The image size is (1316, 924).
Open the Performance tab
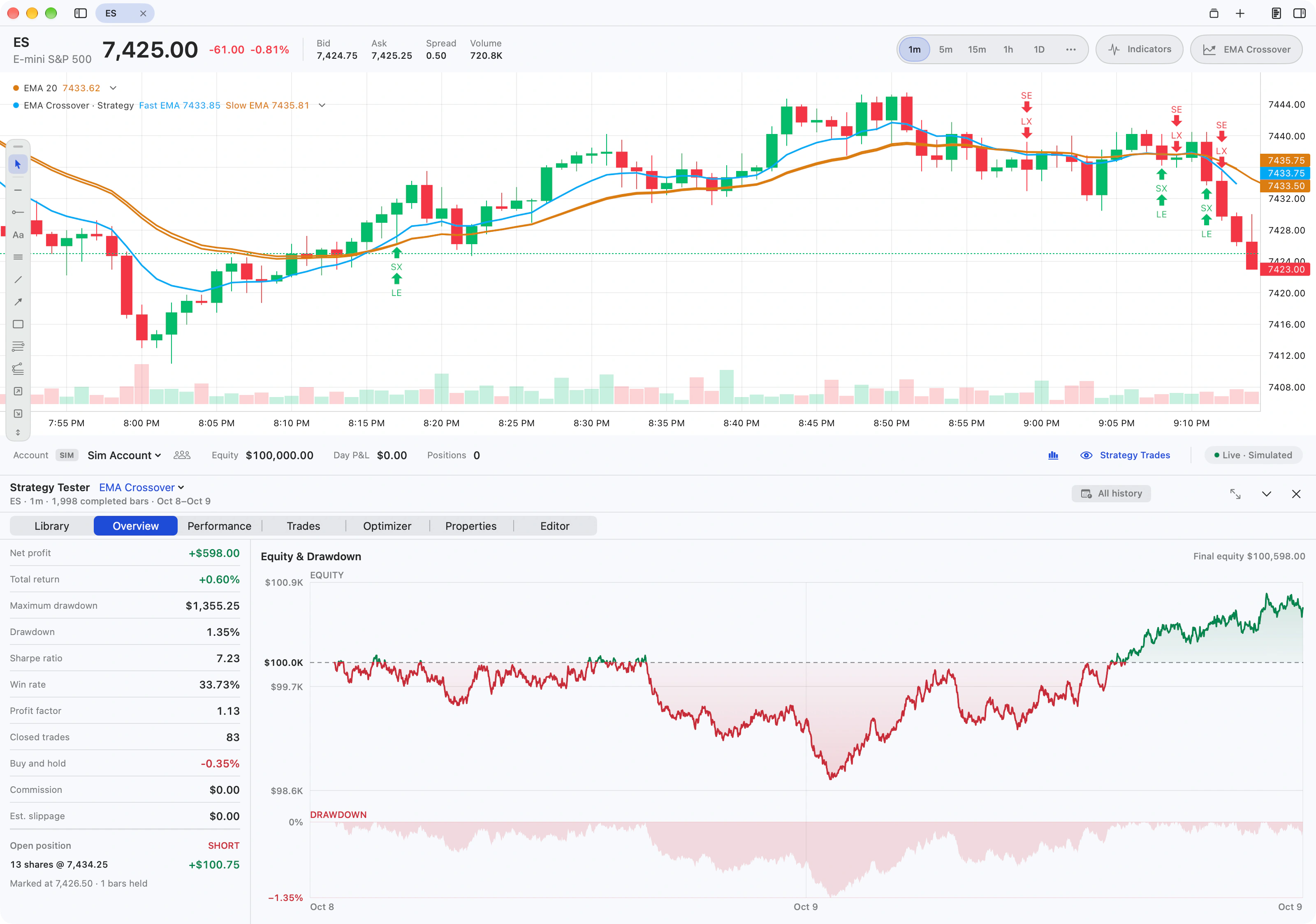point(220,526)
